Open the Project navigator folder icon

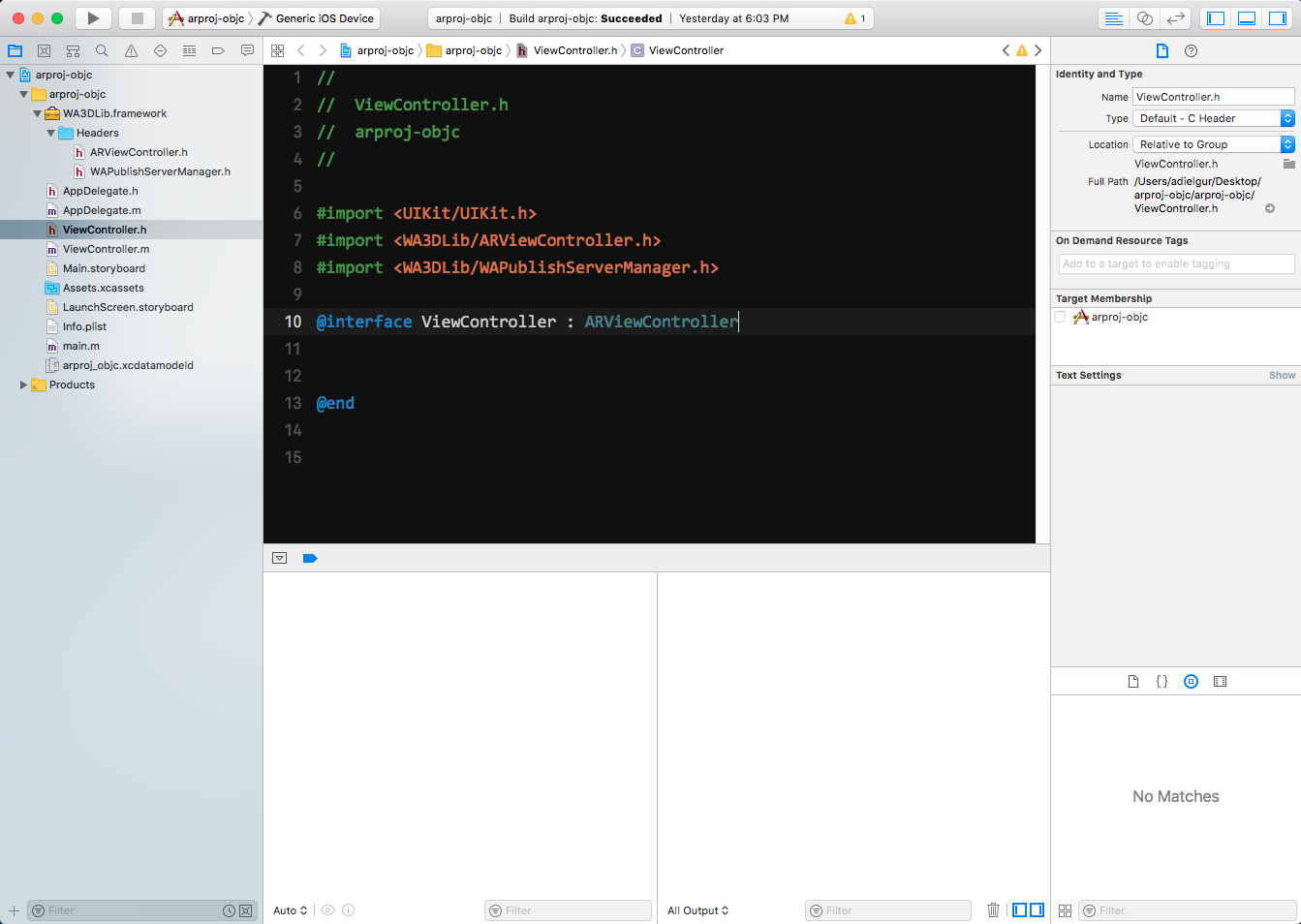(x=15, y=50)
